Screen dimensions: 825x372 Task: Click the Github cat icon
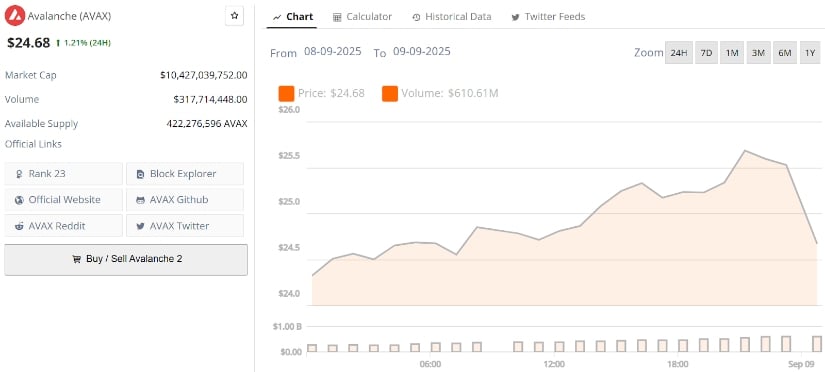tap(140, 200)
